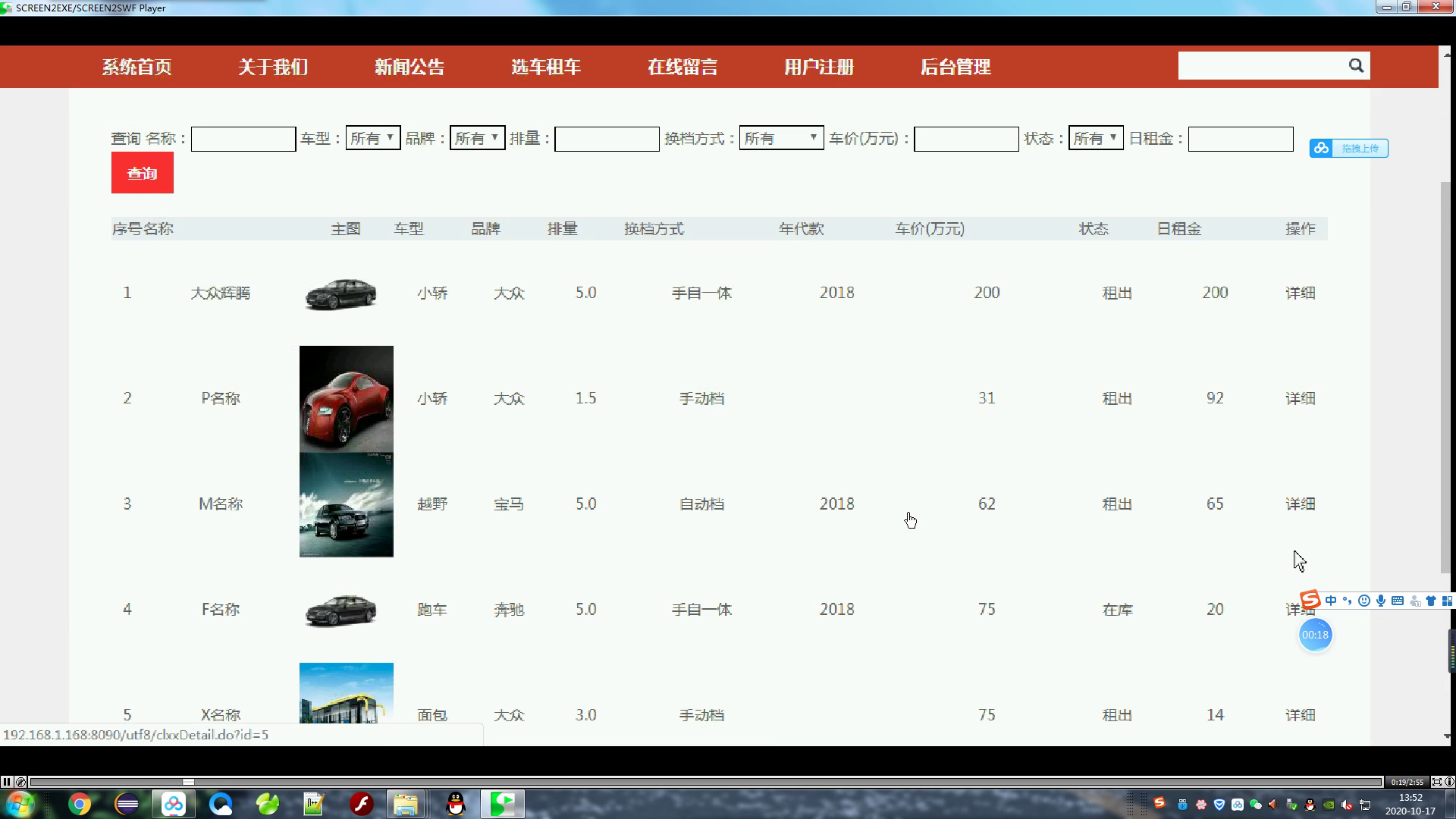Image resolution: width=1456 pixels, height=819 pixels.
Task: Click the network connection tray icon
Action: [1365, 805]
